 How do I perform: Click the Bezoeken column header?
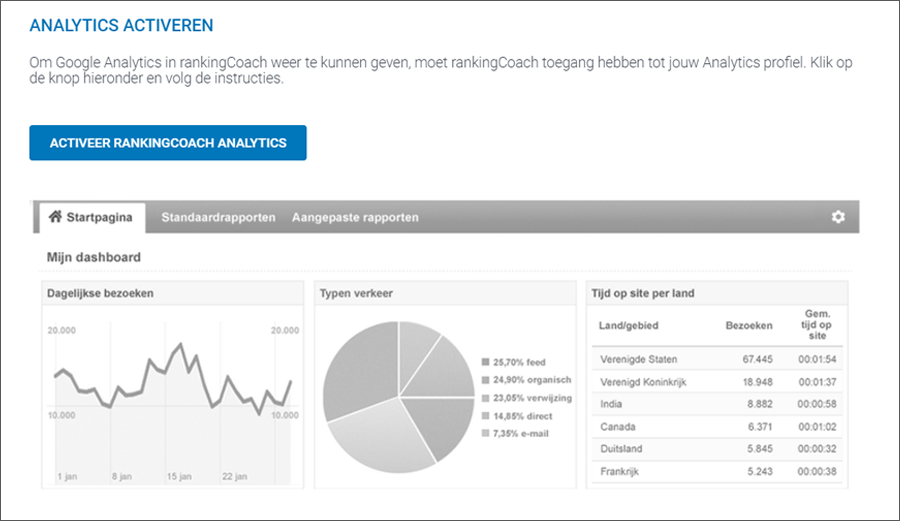(x=749, y=325)
